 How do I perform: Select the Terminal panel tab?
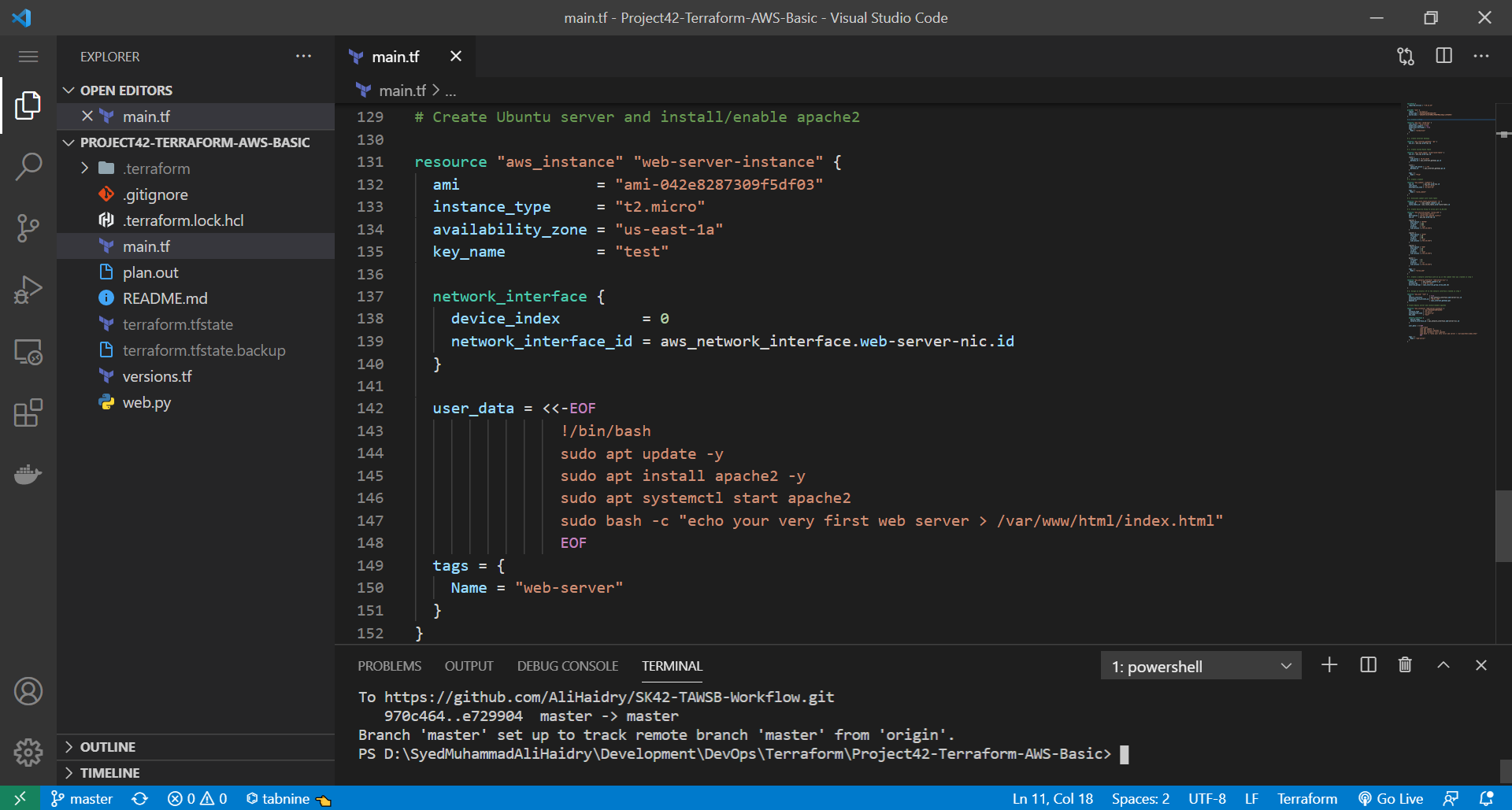click(x=672, y=666)
